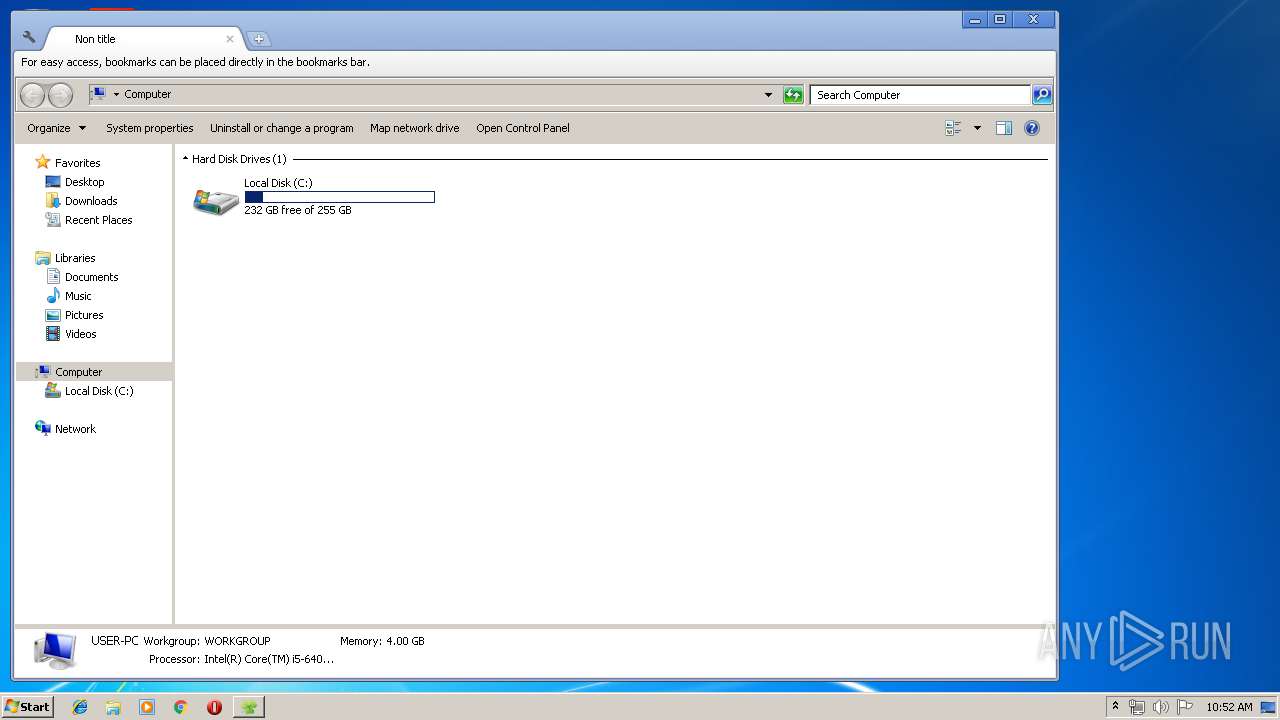Open the Music library
The image size is (1280, 720).
point(78,296)
